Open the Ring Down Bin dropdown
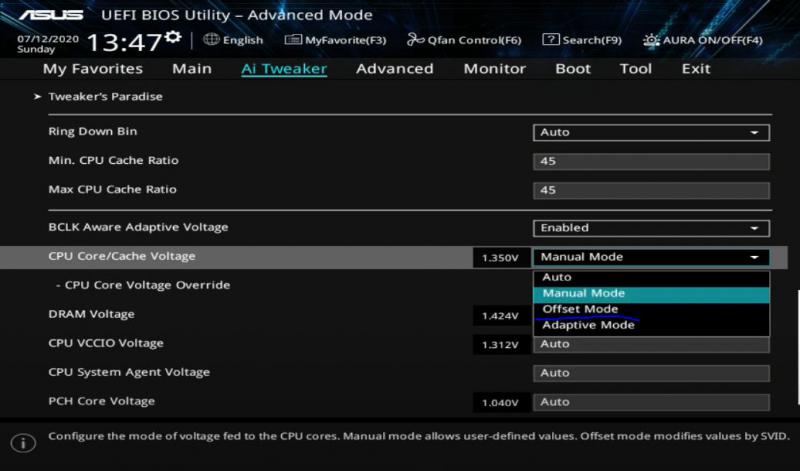The width and height of the screenshot is (800, 471). coord(651,132)
